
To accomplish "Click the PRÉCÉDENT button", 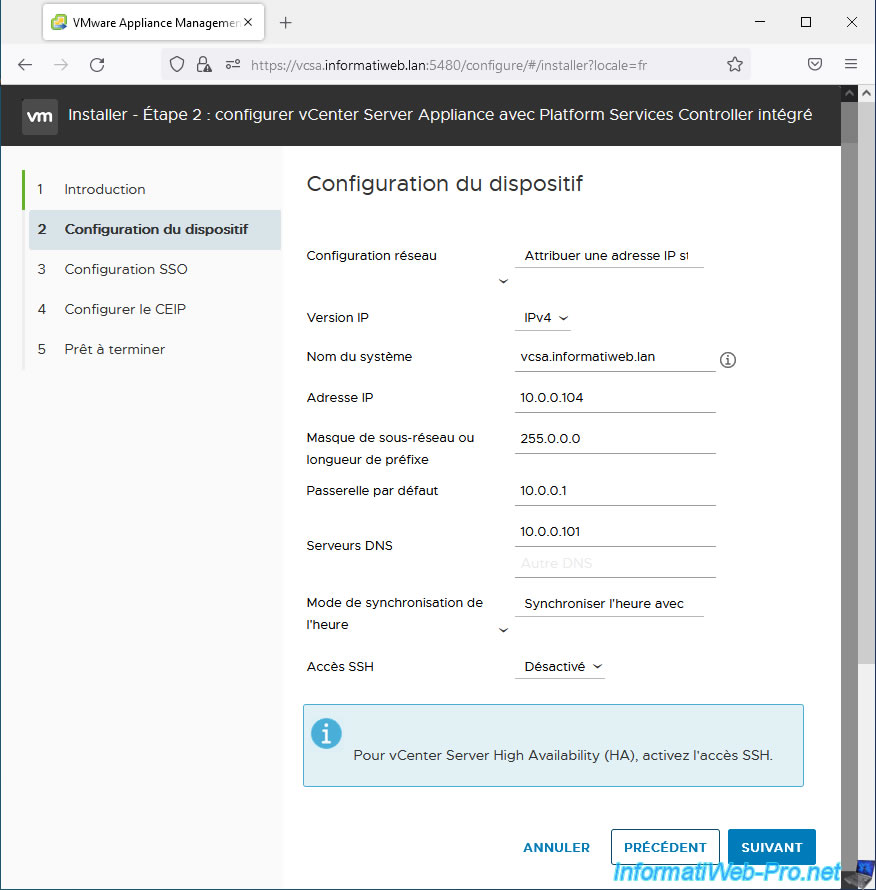I will 665,847.
